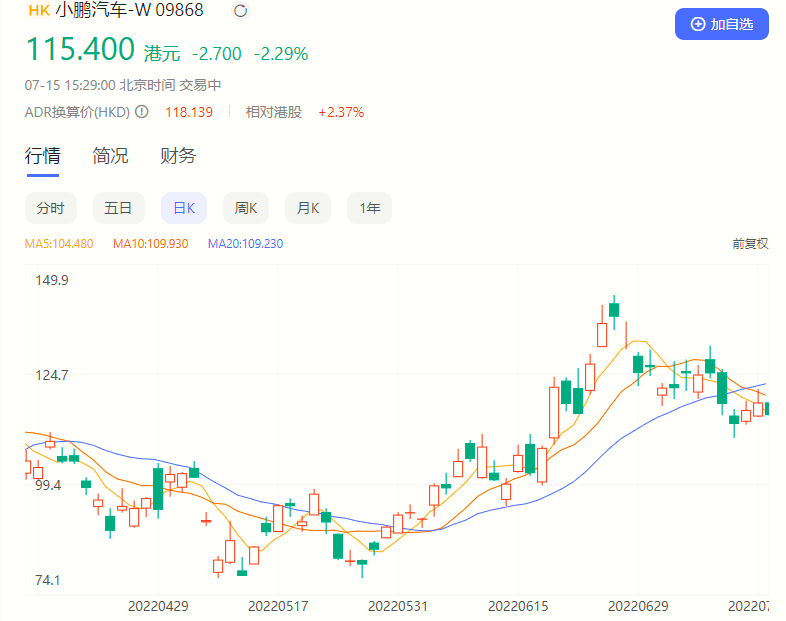Click the ADR price info icon

[x=142, y=111]
